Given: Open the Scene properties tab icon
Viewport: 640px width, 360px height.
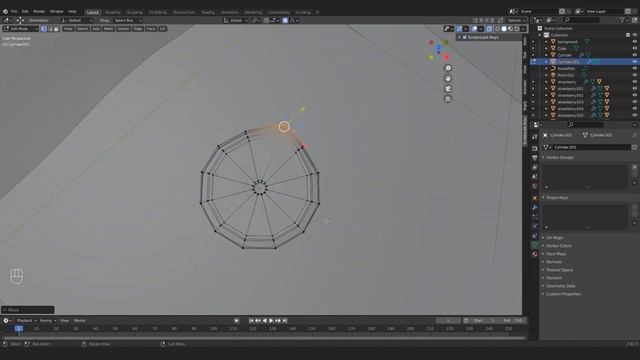Looking at the screenshot, I should coord(535,177).
